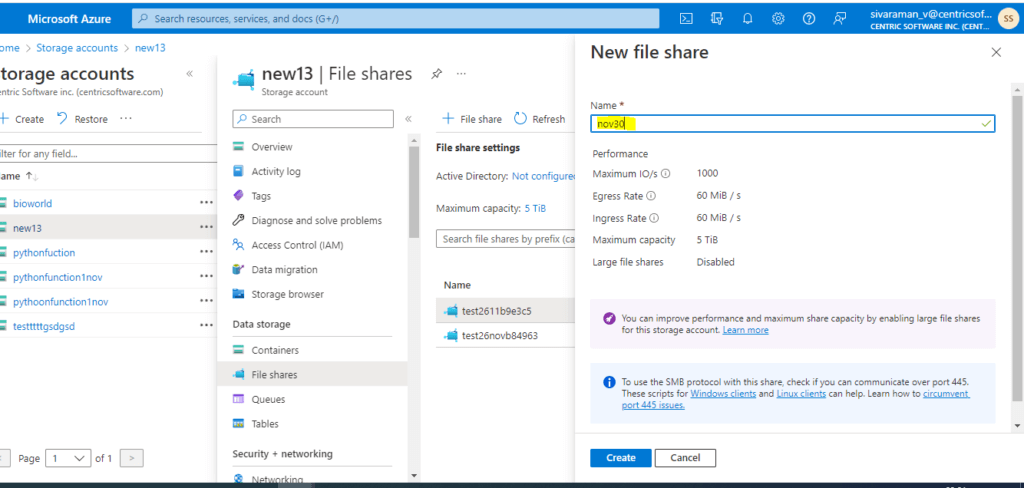
Task: Collapse the new13 resource menu
Action: [x=408, y=119]
